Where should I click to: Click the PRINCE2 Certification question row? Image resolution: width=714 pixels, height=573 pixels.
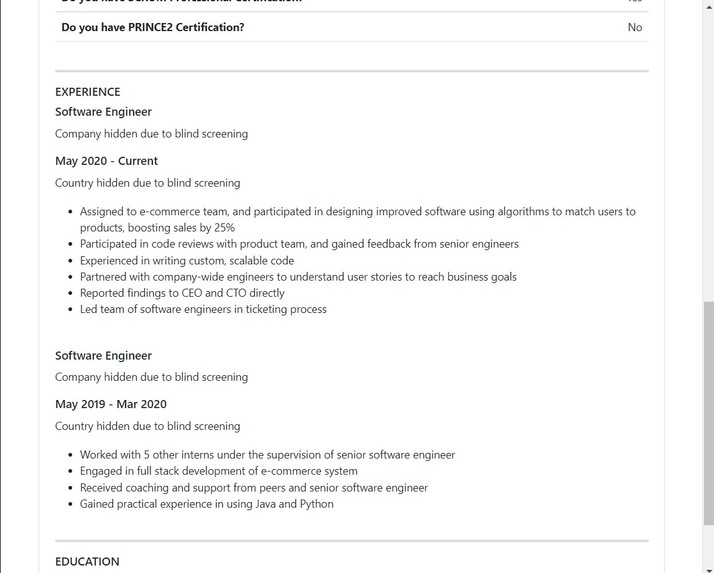coord(352,27)
